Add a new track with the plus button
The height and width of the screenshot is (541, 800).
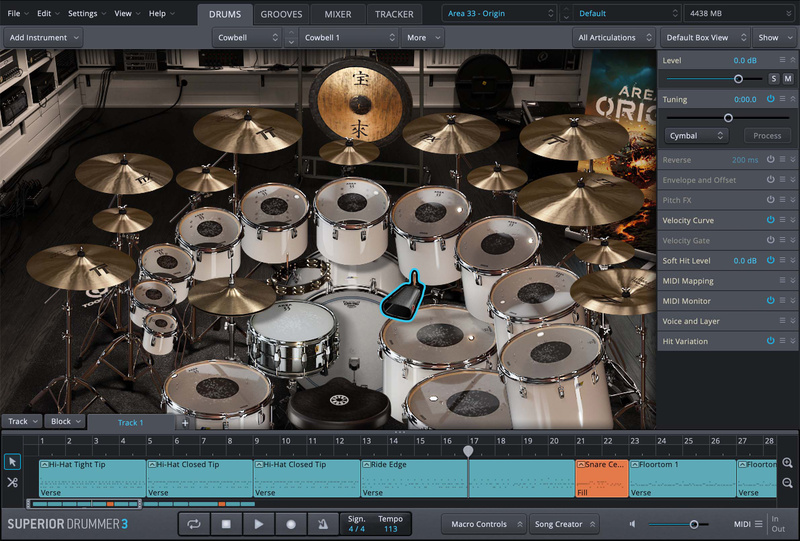[185, 423]
